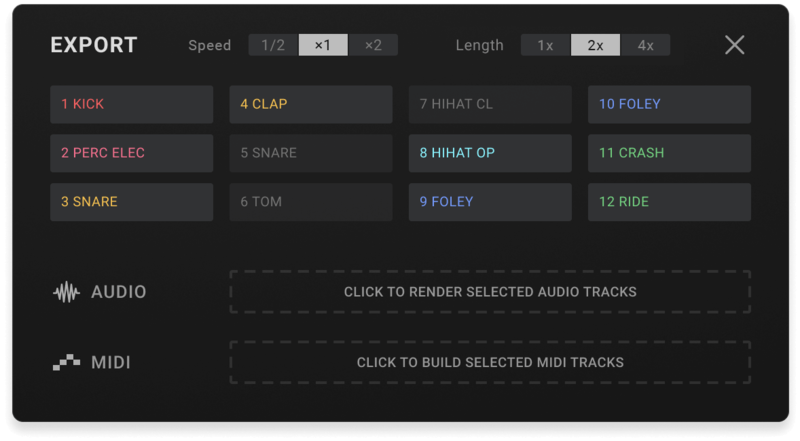Screen dimensions: 800x441
Task: Enable the 7 HIHAT CL track
Action: tap(490, 104)
